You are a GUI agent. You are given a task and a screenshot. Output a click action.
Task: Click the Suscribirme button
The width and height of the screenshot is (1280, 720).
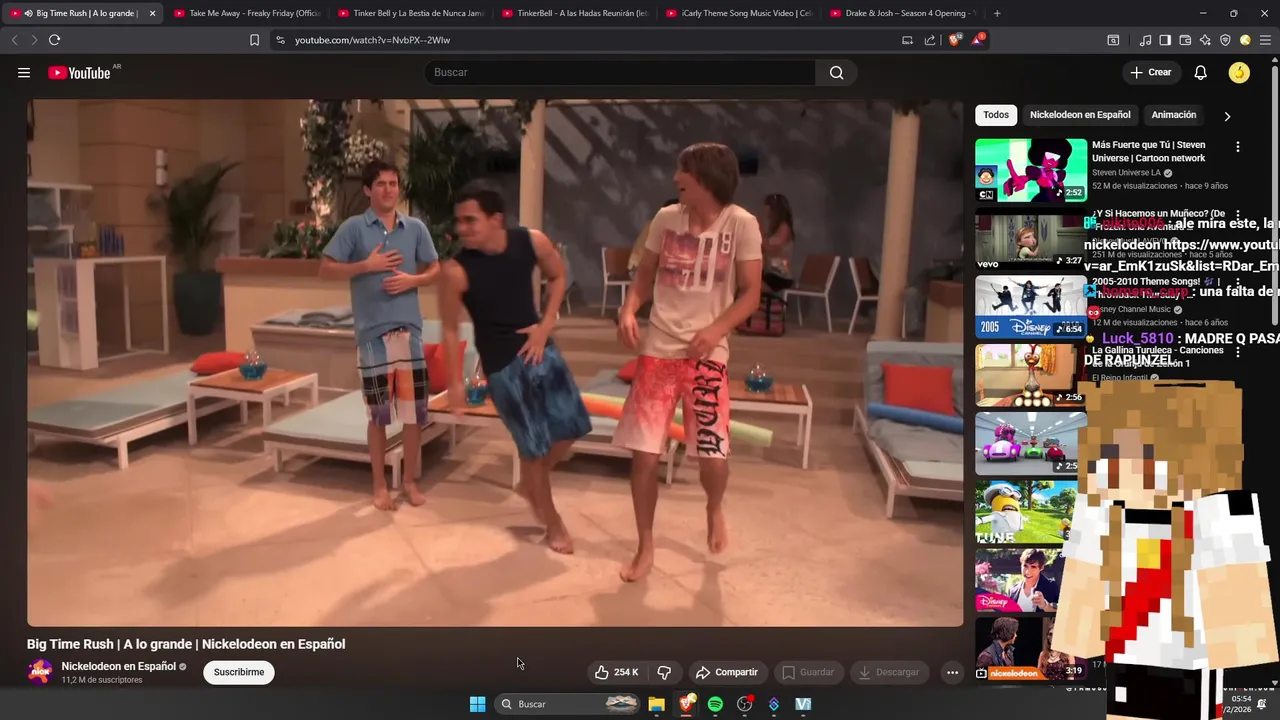coord(239,672)
